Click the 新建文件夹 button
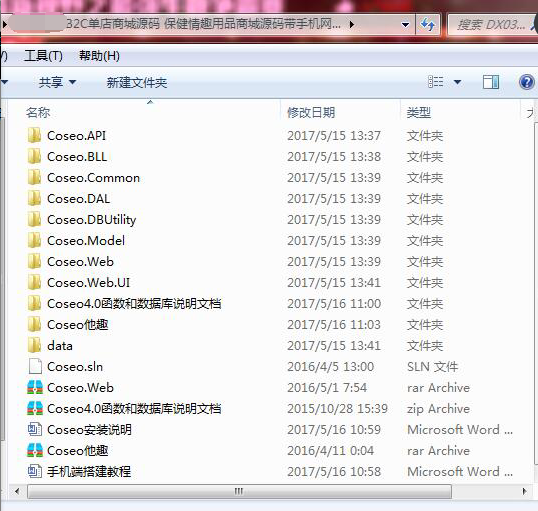Image resolution: width=538 pixels, height=511 pixels. [x=137, y=83]
